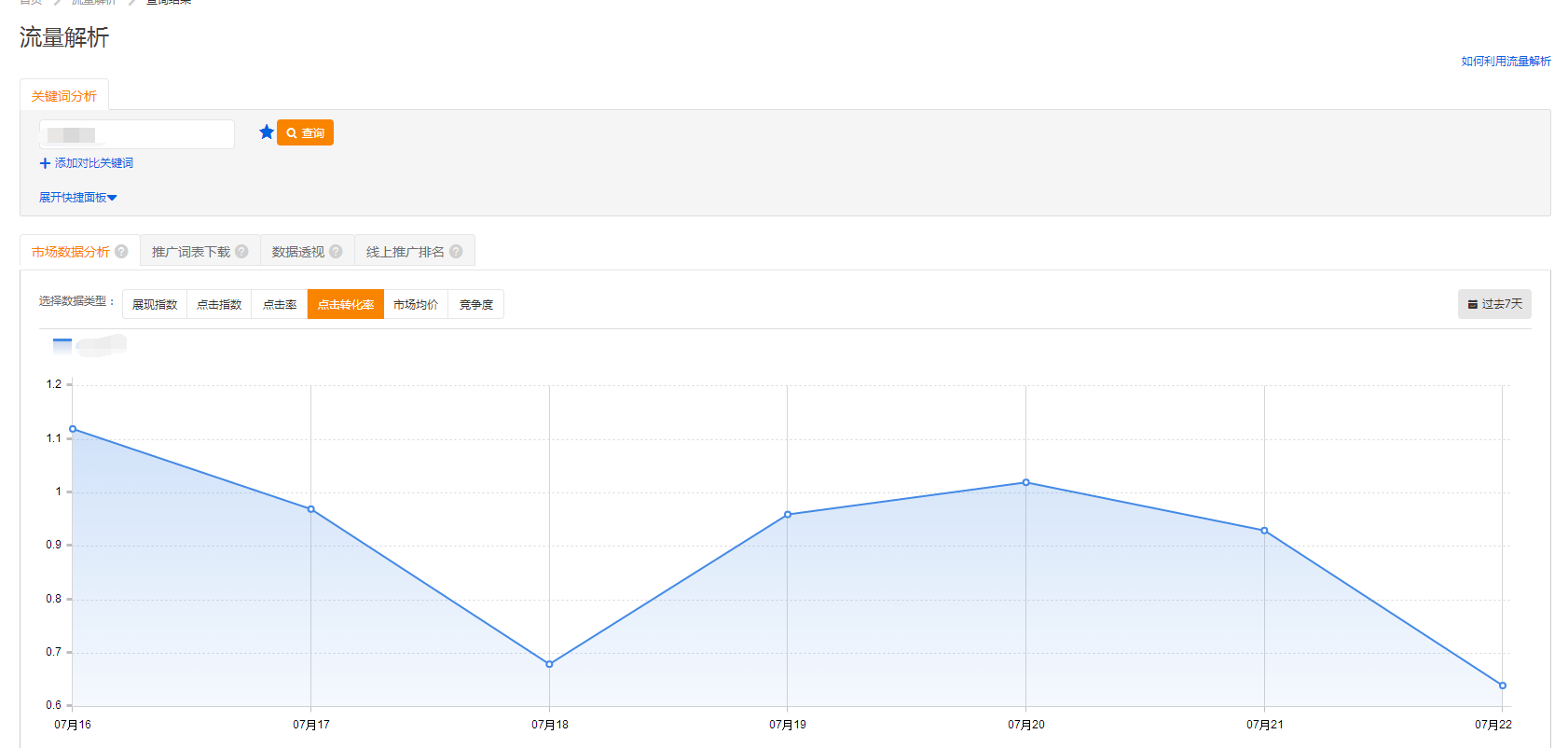Image resolution: width=1568 pixels, height=748 pixels.
Task: Click help icon beside 推广词表下载
Action: pos(241,252)
